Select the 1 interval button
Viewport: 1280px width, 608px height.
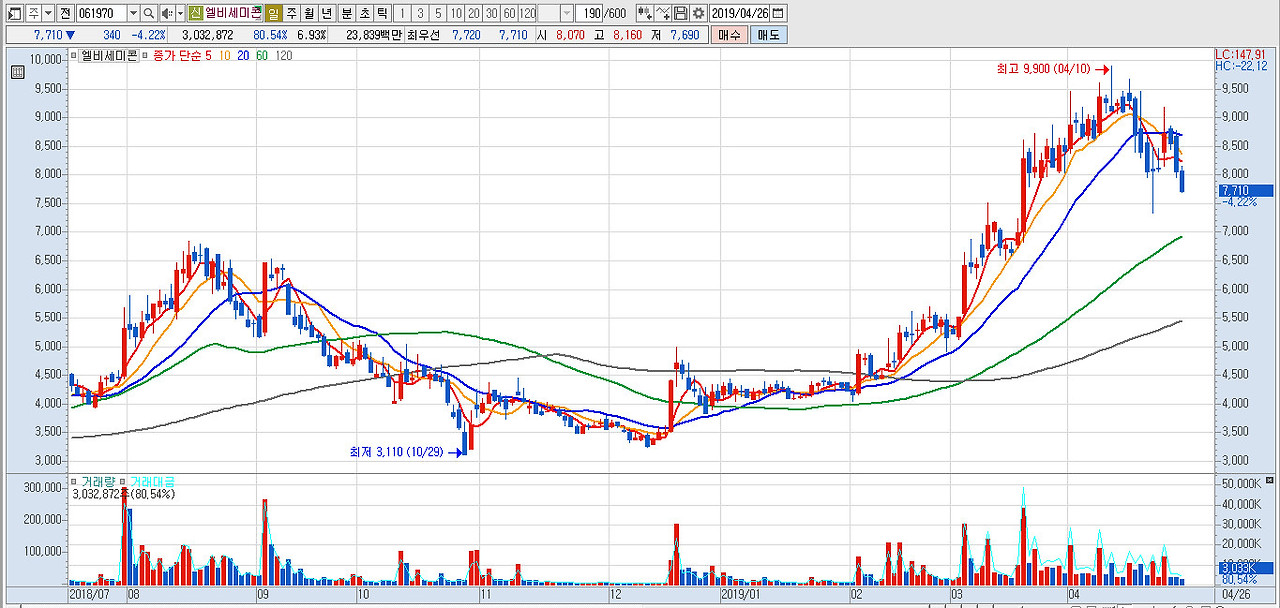[x=402, y=14]
